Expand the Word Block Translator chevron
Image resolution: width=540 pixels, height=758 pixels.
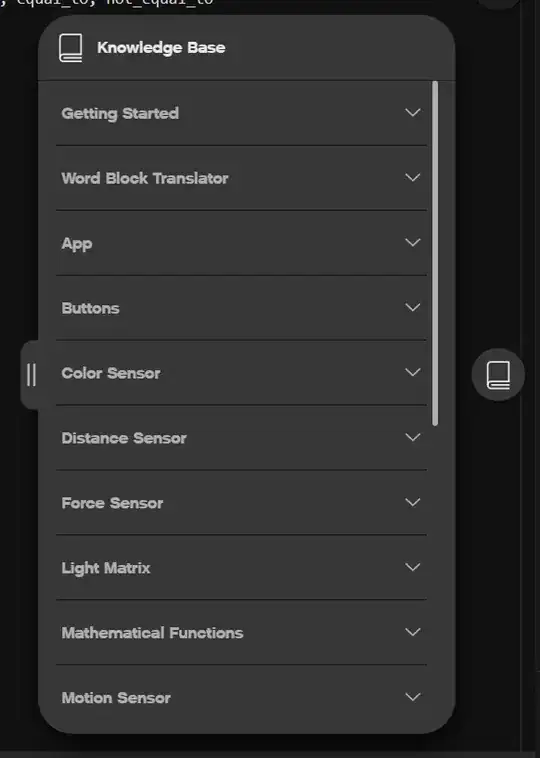pyautogui.click(x=412, y=177)
